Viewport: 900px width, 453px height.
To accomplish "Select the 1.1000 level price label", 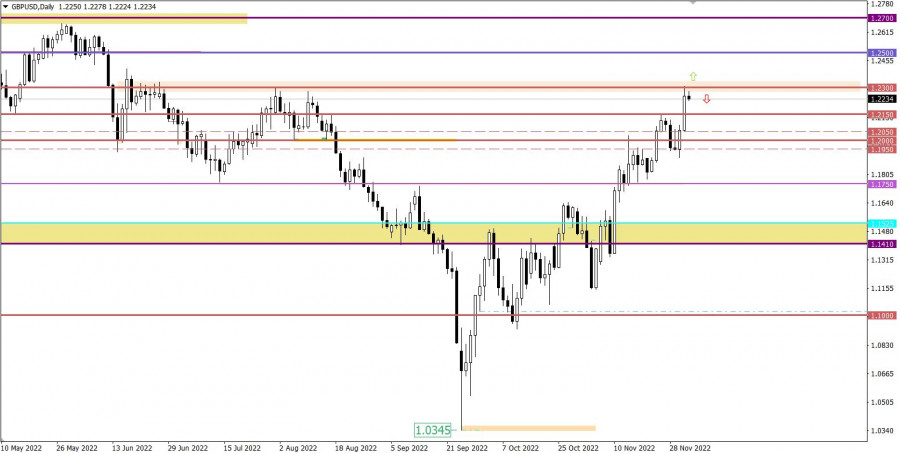I will click(882, 316).
